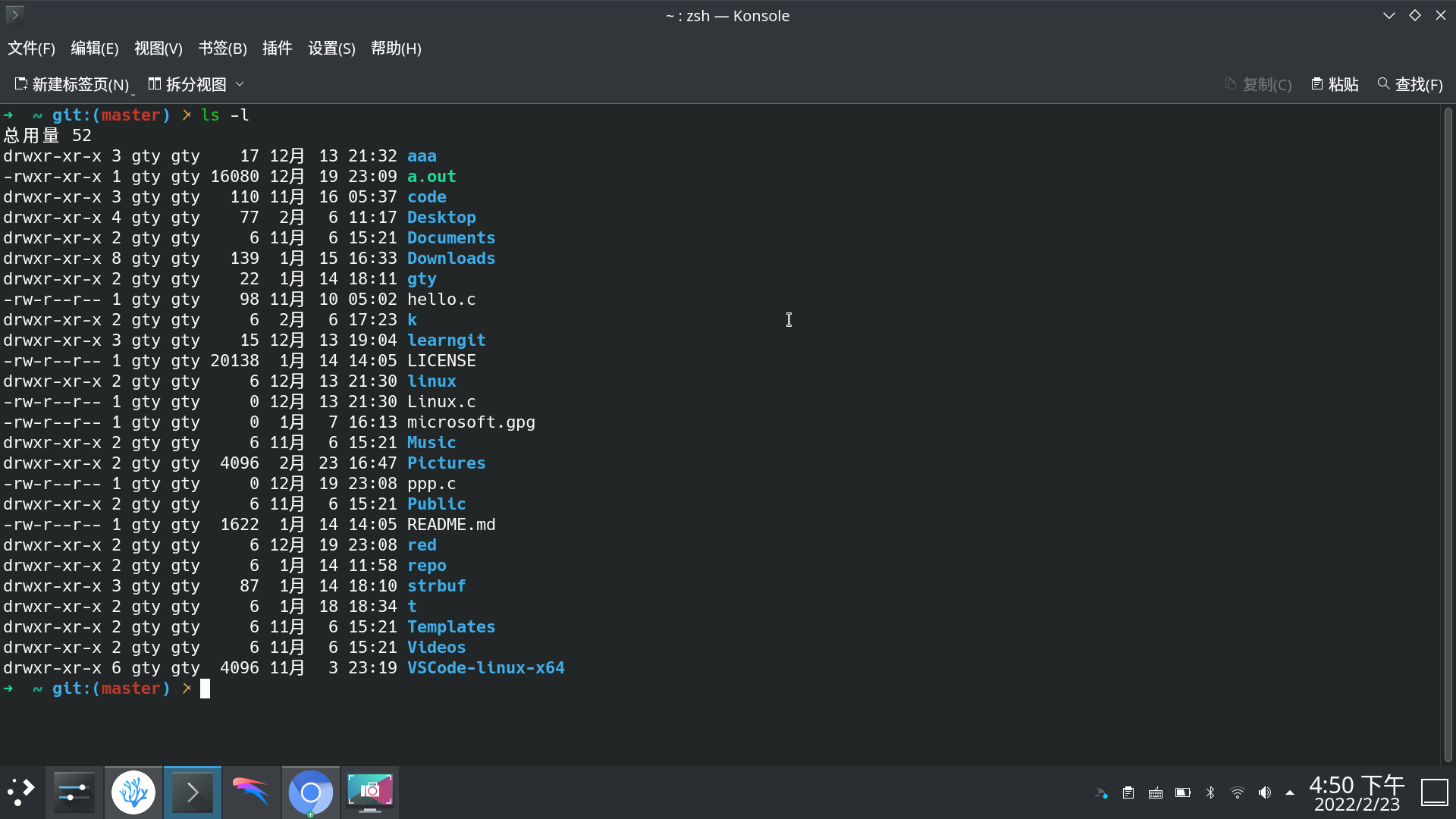Click the '总用量 52' total line

click(x=47, y=136)
